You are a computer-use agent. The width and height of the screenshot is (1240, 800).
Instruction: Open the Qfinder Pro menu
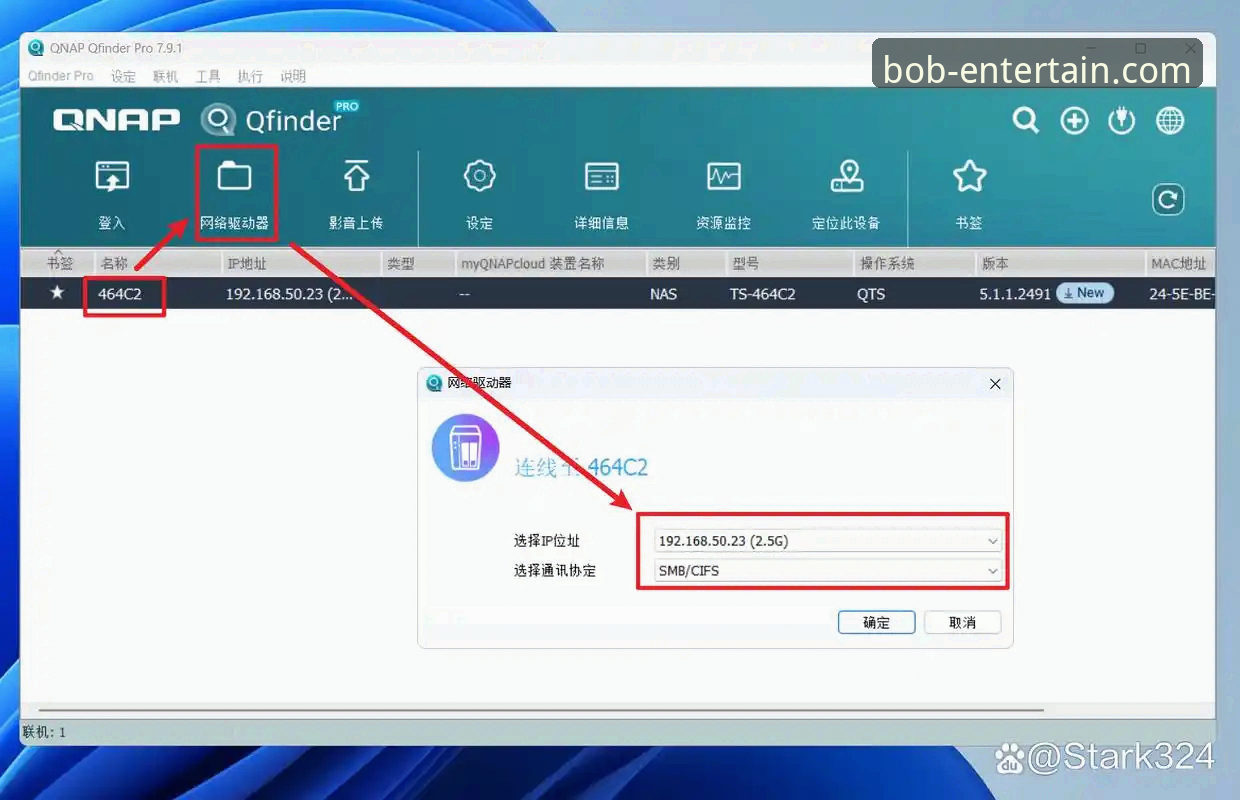click(x=60, y=76)
